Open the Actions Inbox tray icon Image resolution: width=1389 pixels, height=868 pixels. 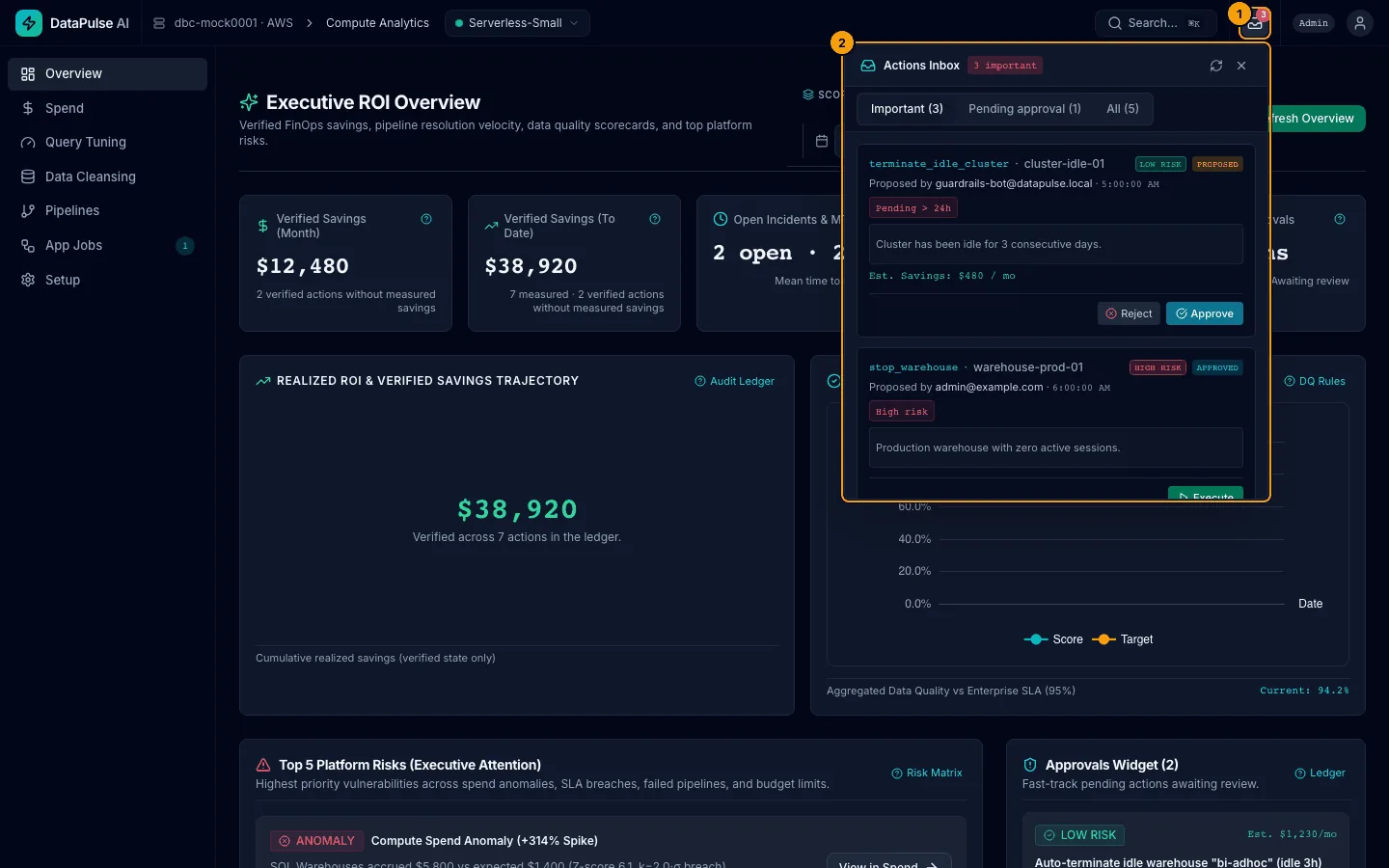[x=1255, y=23]
